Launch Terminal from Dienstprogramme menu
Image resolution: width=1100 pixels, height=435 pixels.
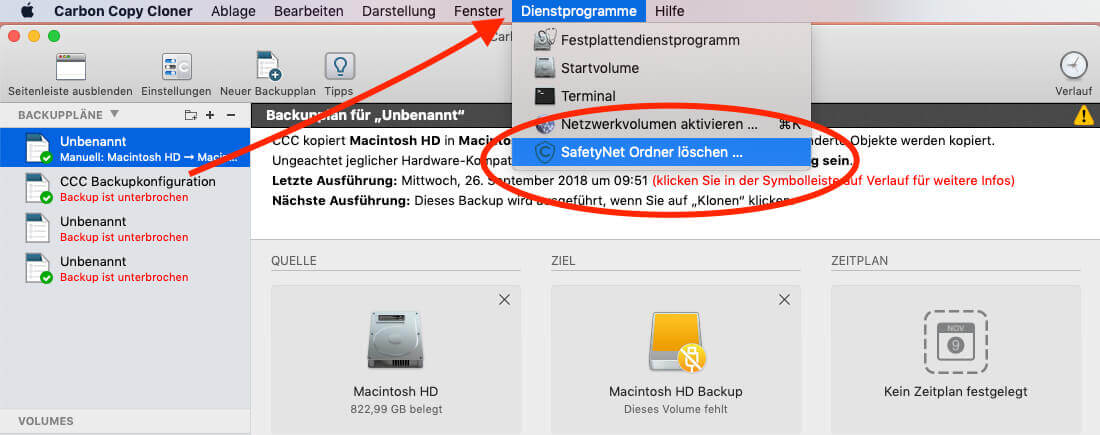click(588, 96)
